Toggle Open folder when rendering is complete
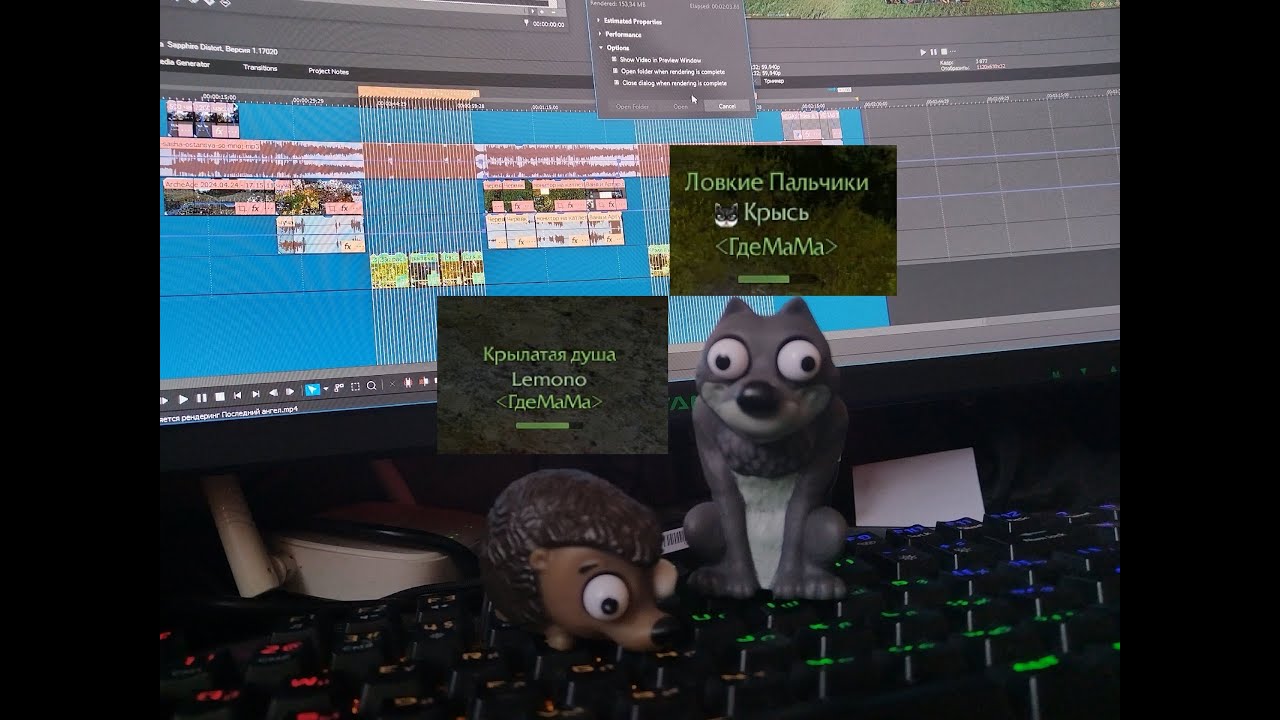Screen dimensions: 1280x720 615,71
